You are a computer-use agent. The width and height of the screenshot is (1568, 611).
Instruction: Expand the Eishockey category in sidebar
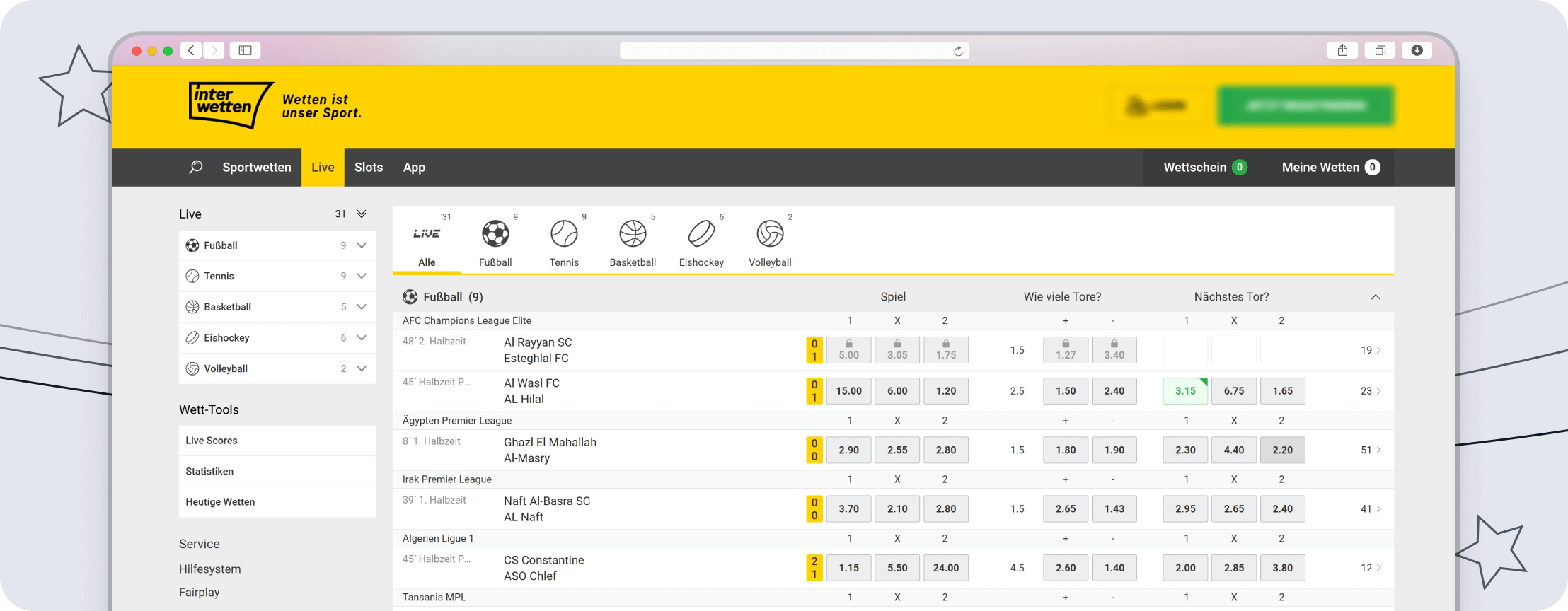click(362, 337)
